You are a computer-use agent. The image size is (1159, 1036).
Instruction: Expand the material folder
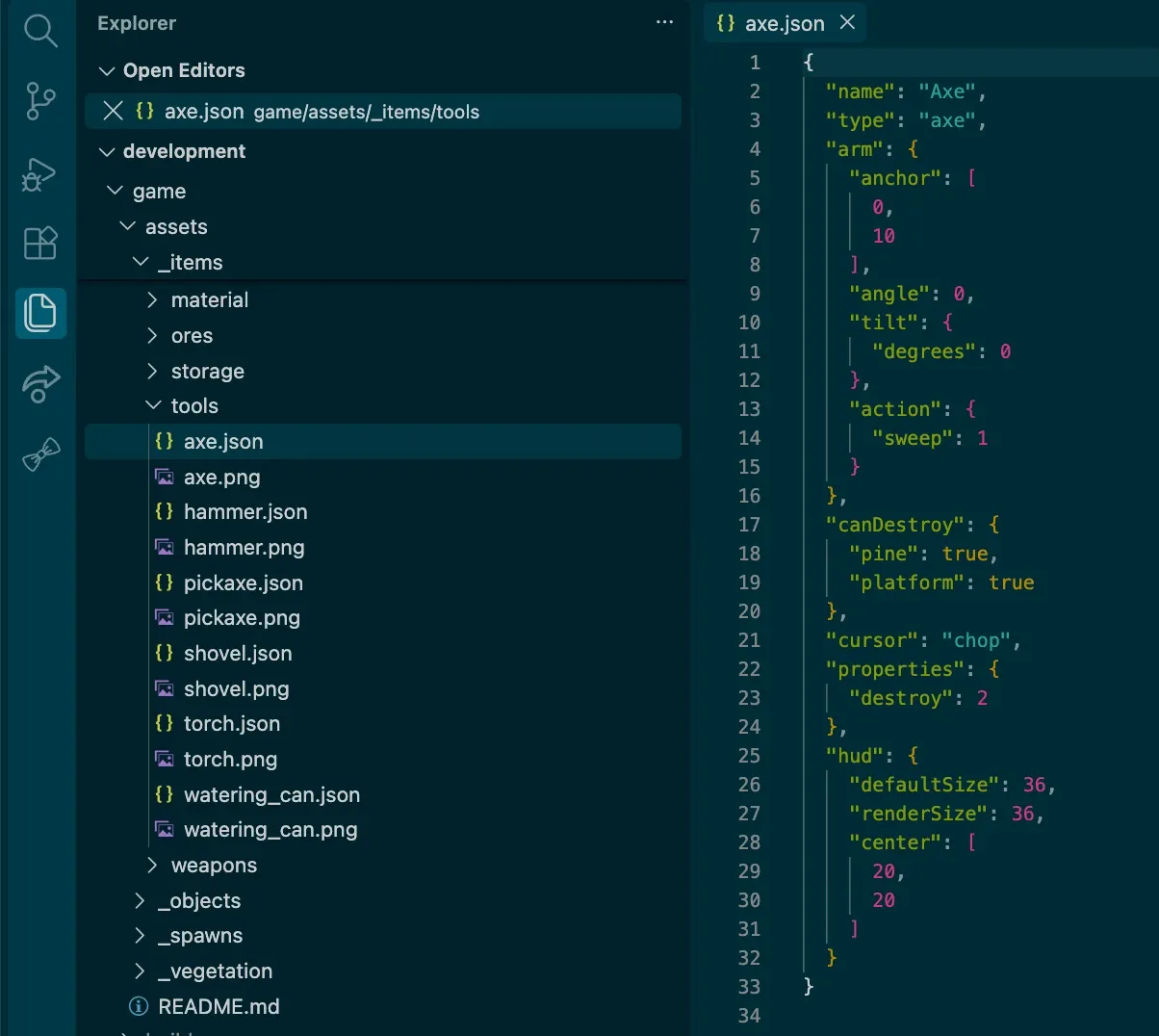152,299
